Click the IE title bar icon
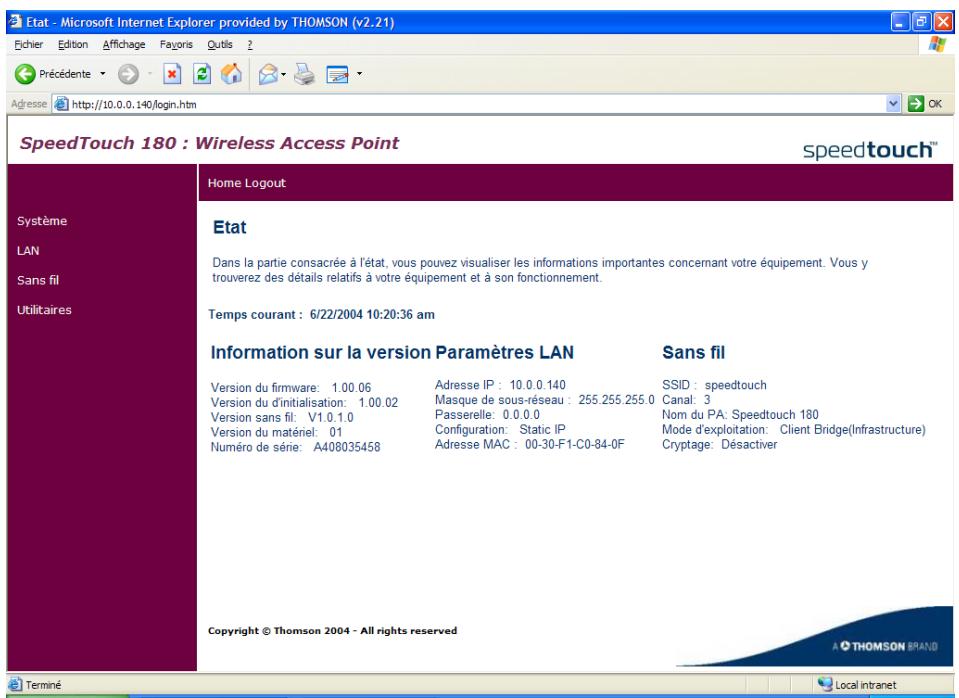Image resolution: width=959 pixels, height=698 pixels. click(x=16, y=22)
